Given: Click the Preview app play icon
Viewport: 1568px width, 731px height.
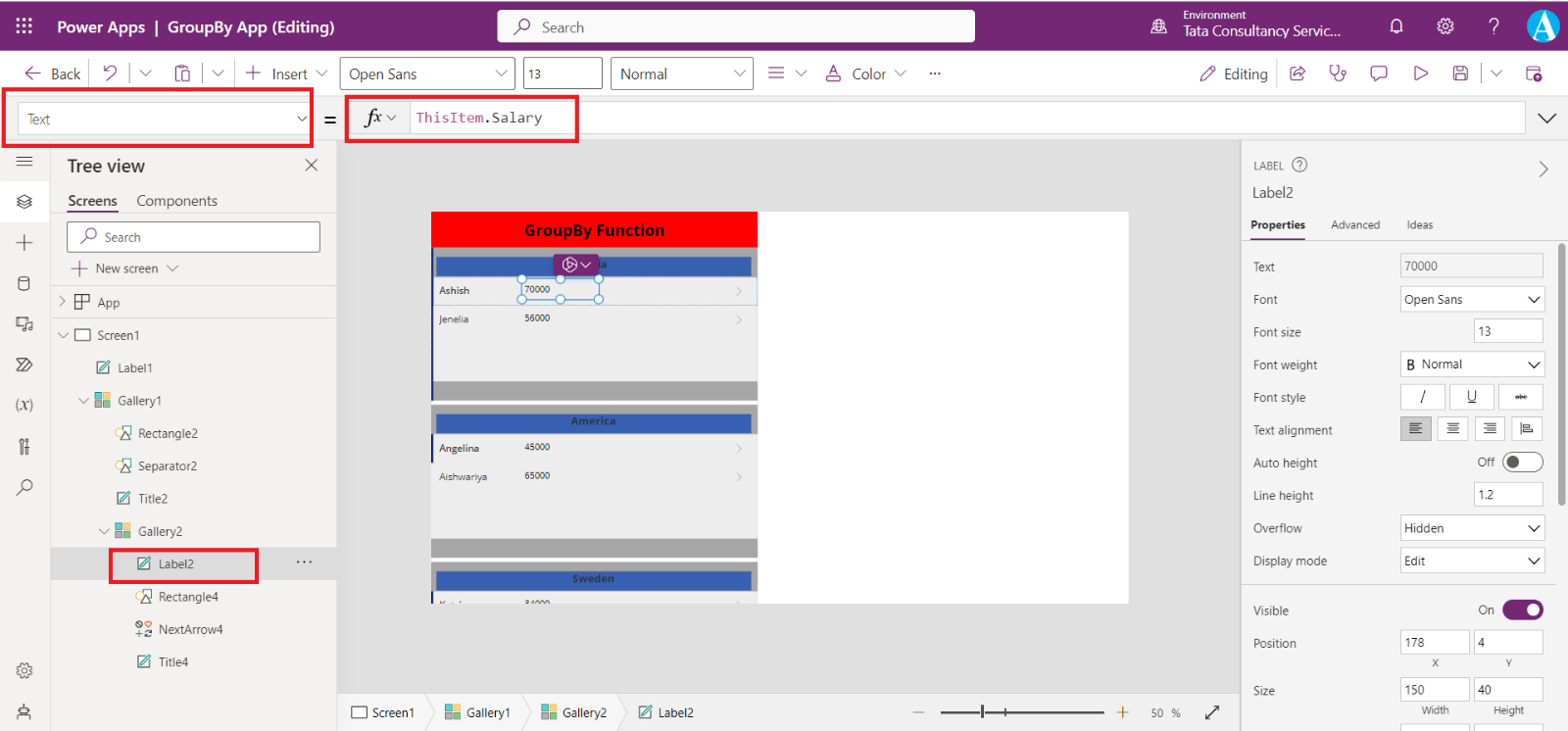Looking at the screenshot, I should (1420, 73).
